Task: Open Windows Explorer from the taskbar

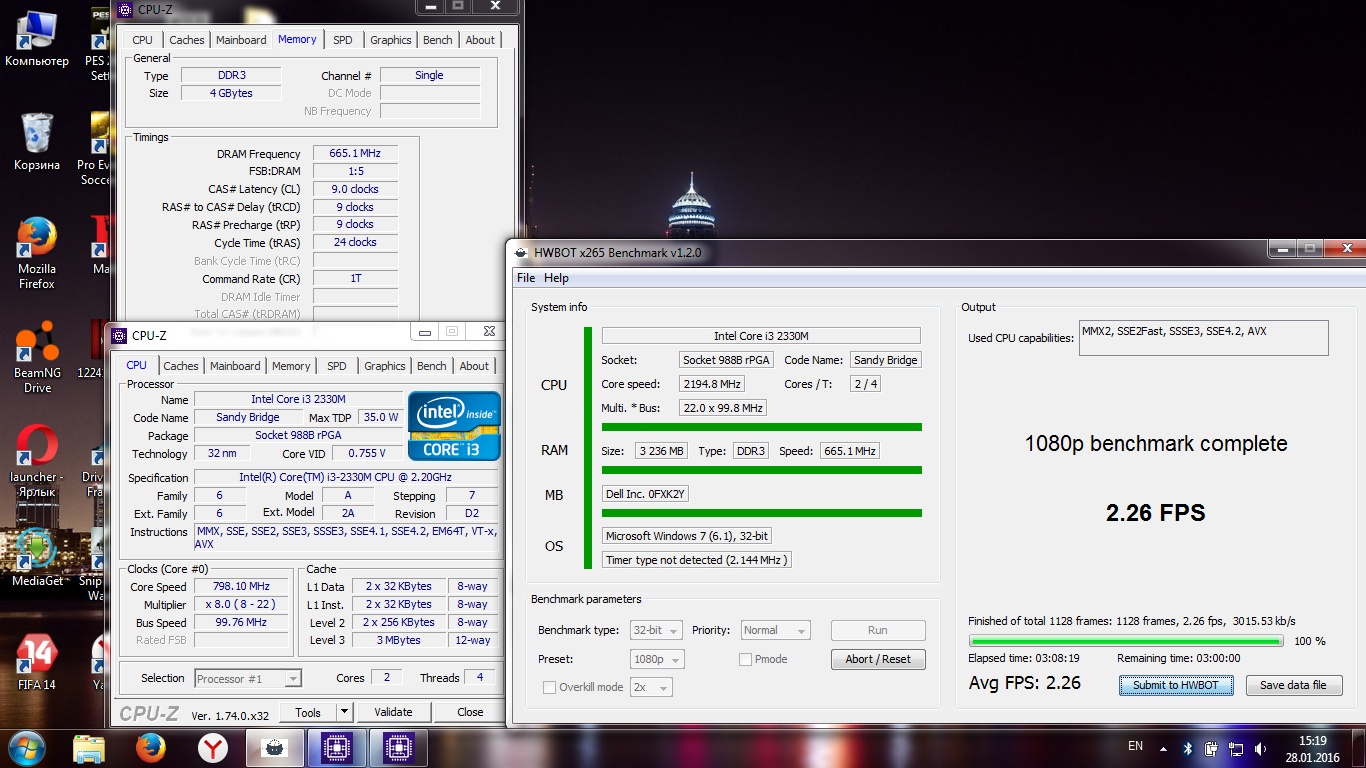Action: [88, 748]
